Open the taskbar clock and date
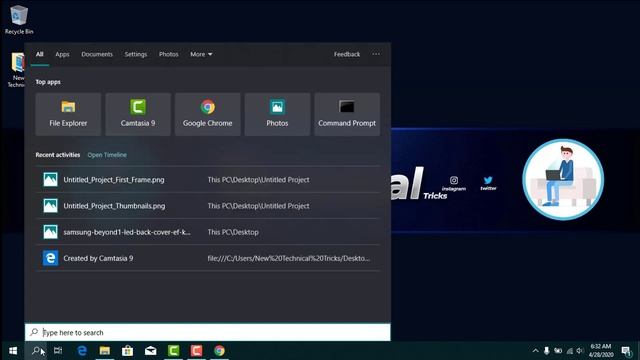Viewport: 640px width, 360px height. point(601,351)
